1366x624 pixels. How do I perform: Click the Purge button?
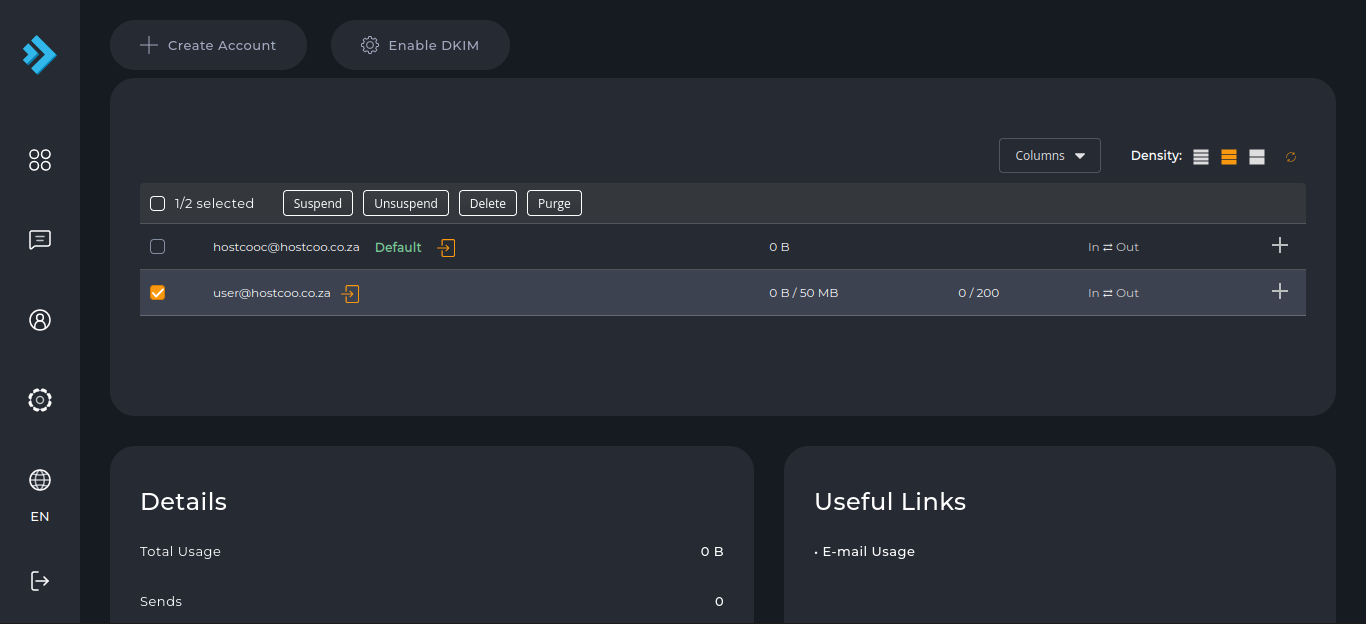pyautogui.click(x=554, y=203)
